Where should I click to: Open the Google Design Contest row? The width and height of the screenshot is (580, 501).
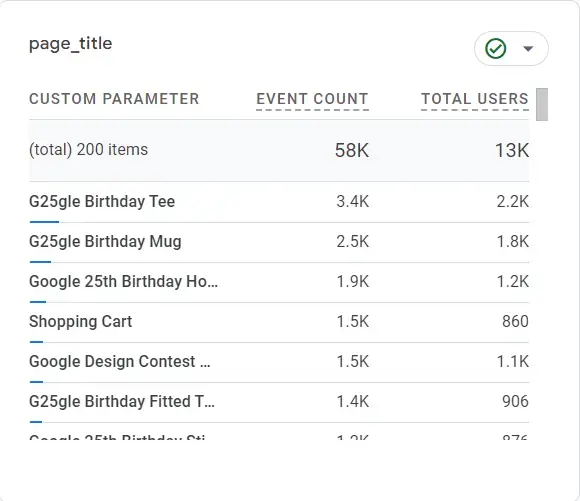(279, 362)
